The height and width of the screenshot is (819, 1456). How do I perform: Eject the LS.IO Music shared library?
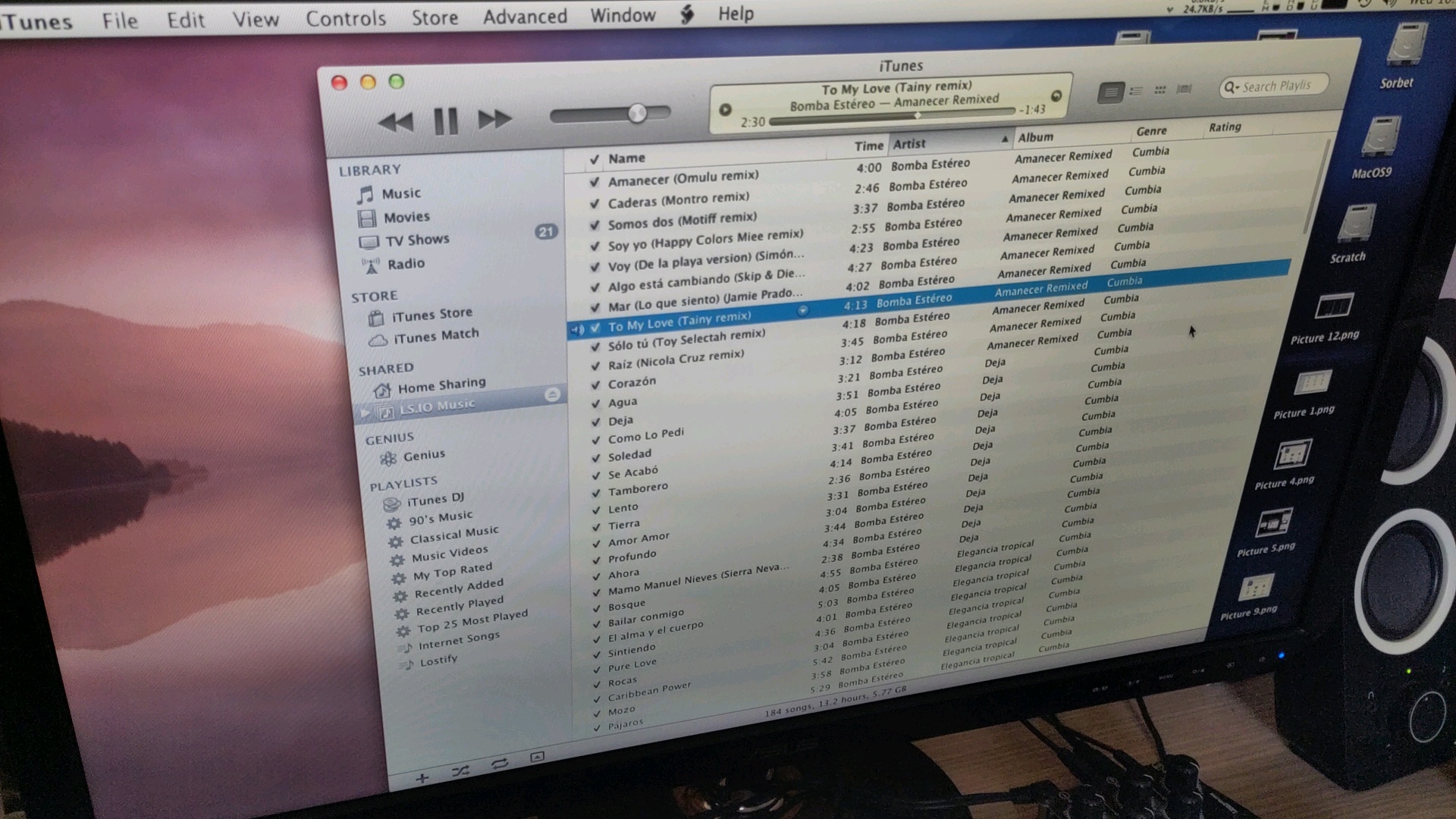point(552,394)
